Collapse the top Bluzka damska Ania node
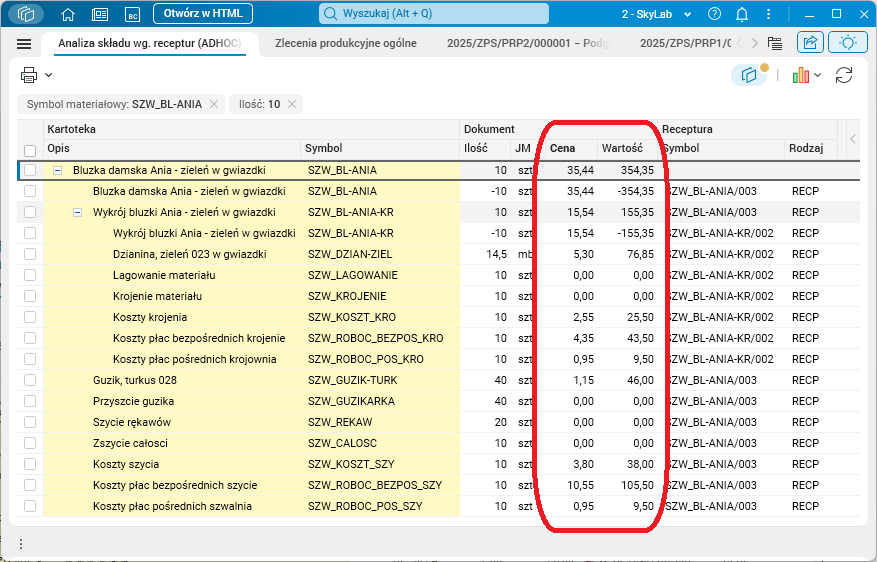 coord(58,170)
